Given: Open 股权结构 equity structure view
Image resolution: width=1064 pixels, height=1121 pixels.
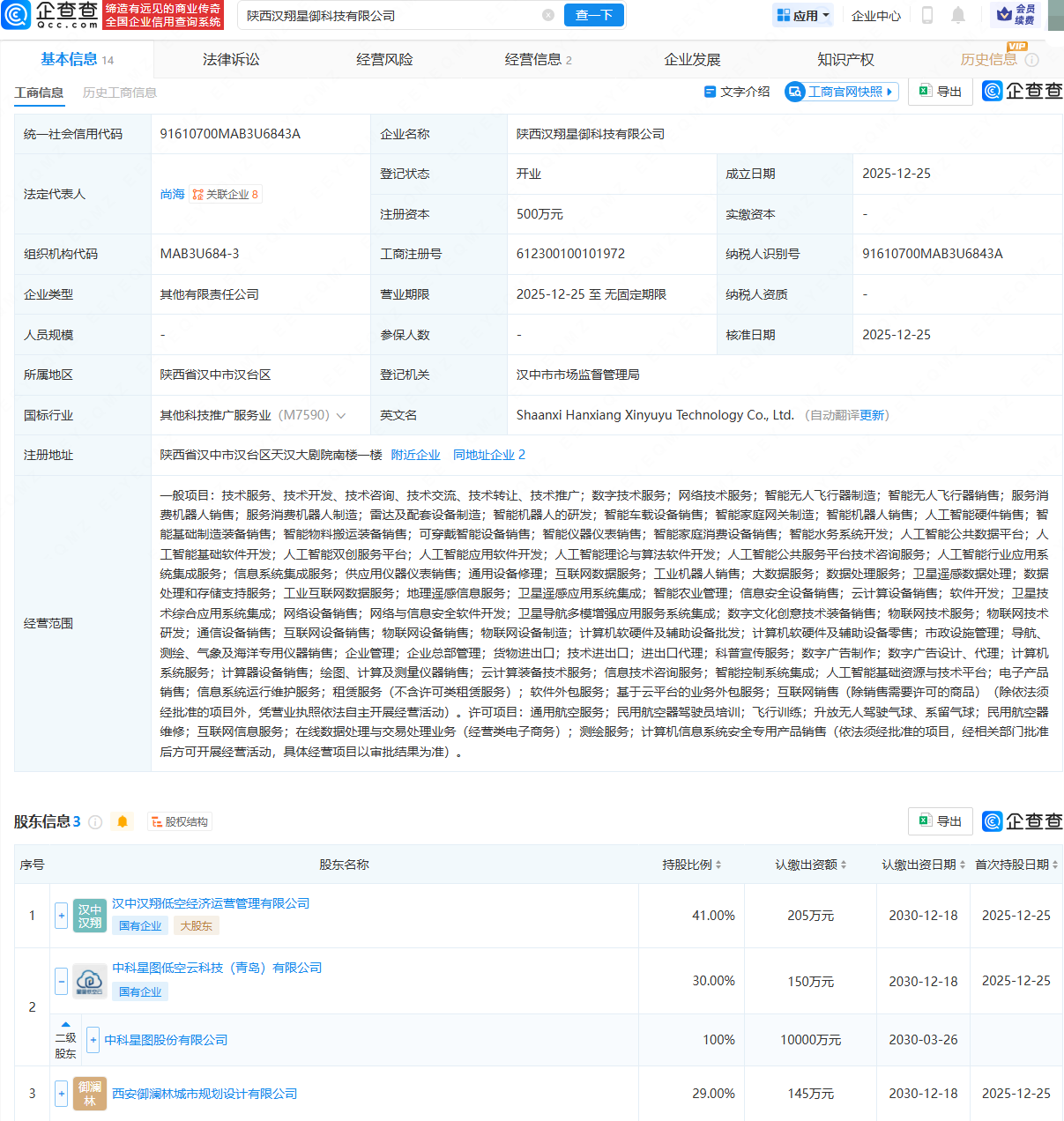Looking at the screenshot, I should coord(180,822).
